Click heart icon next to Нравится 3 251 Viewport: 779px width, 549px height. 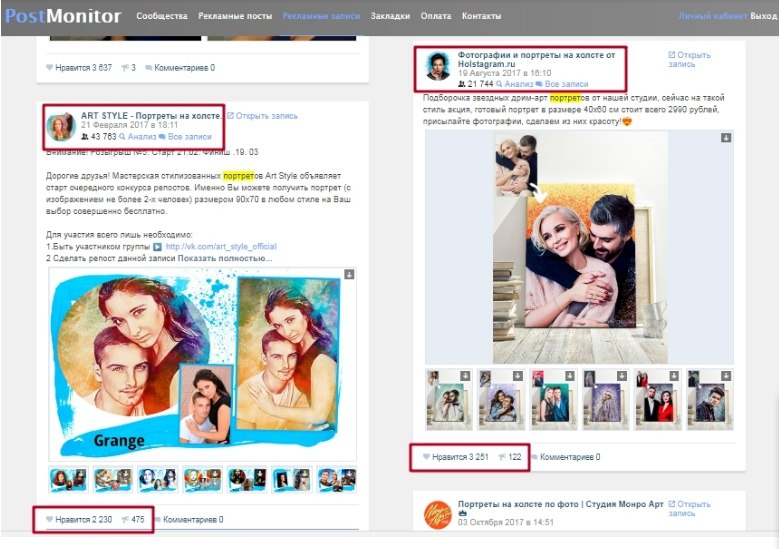tap(426, 457)
